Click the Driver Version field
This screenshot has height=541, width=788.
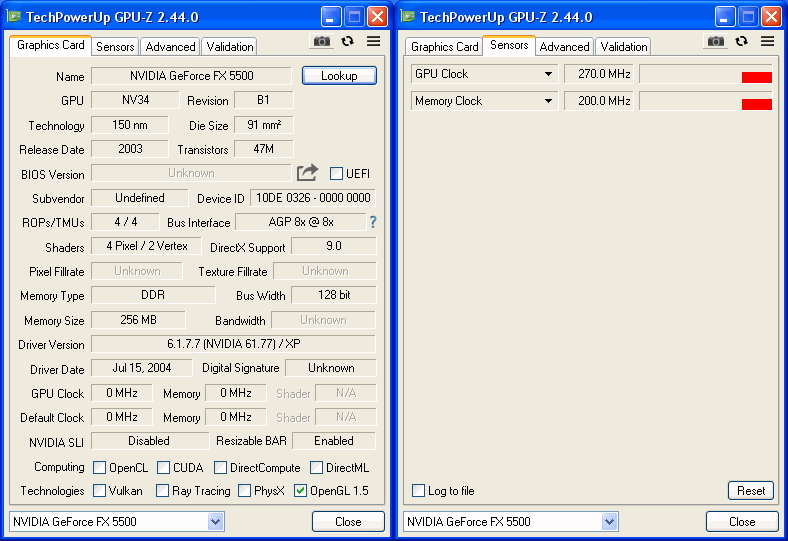(x=234, y=344)
